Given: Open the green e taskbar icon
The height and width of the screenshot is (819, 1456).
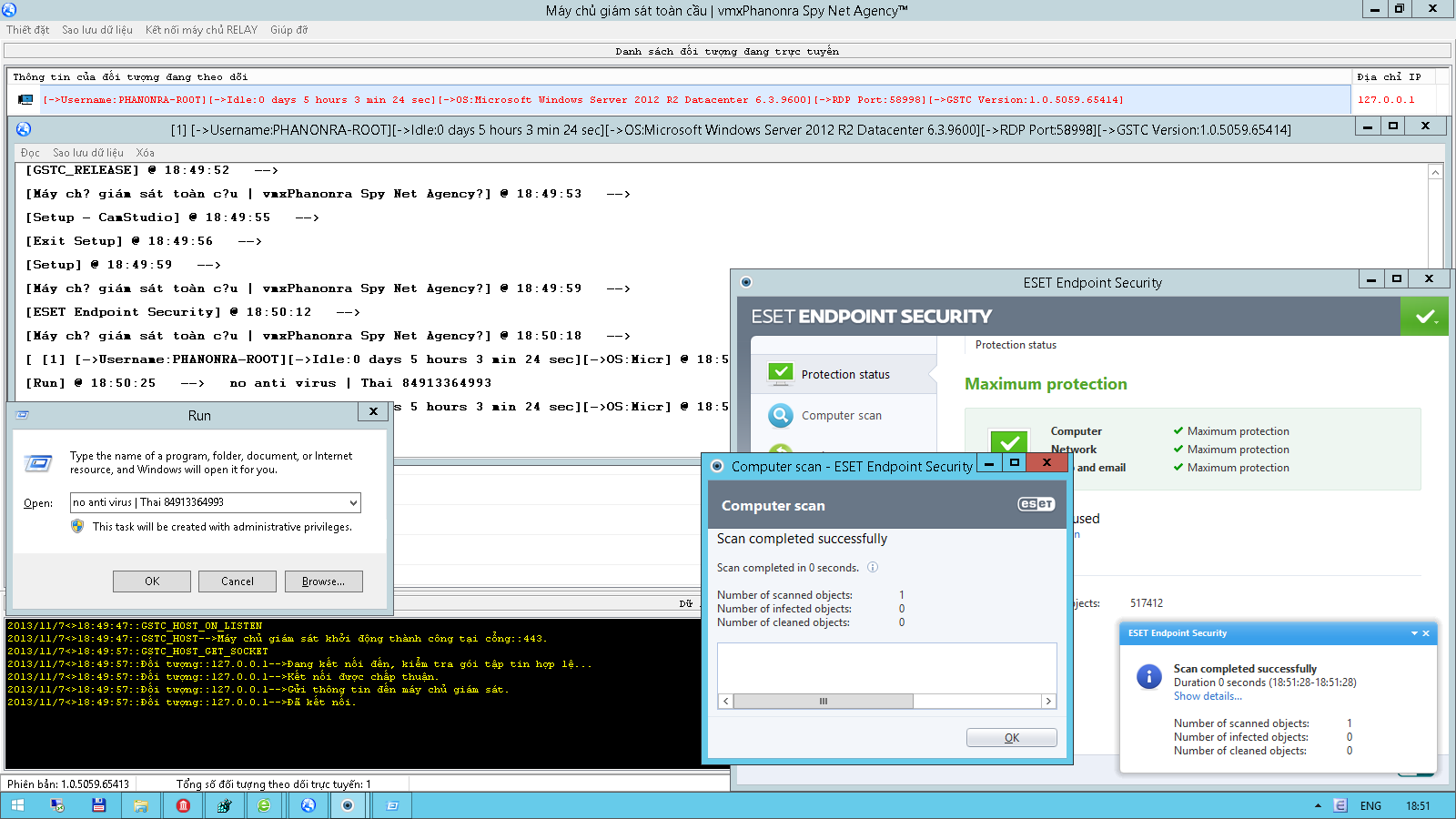Looking at the screenshot, I should pos(264,805).
